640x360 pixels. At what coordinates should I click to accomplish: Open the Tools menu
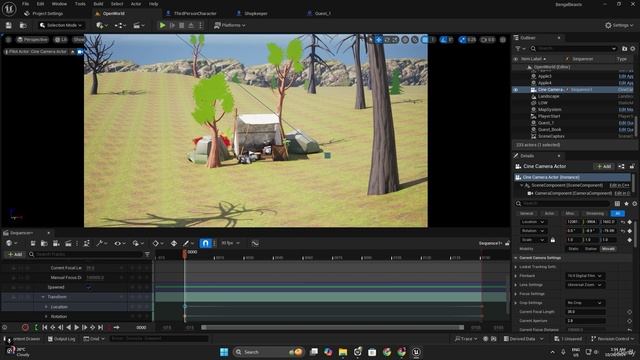tap(80, 4)
